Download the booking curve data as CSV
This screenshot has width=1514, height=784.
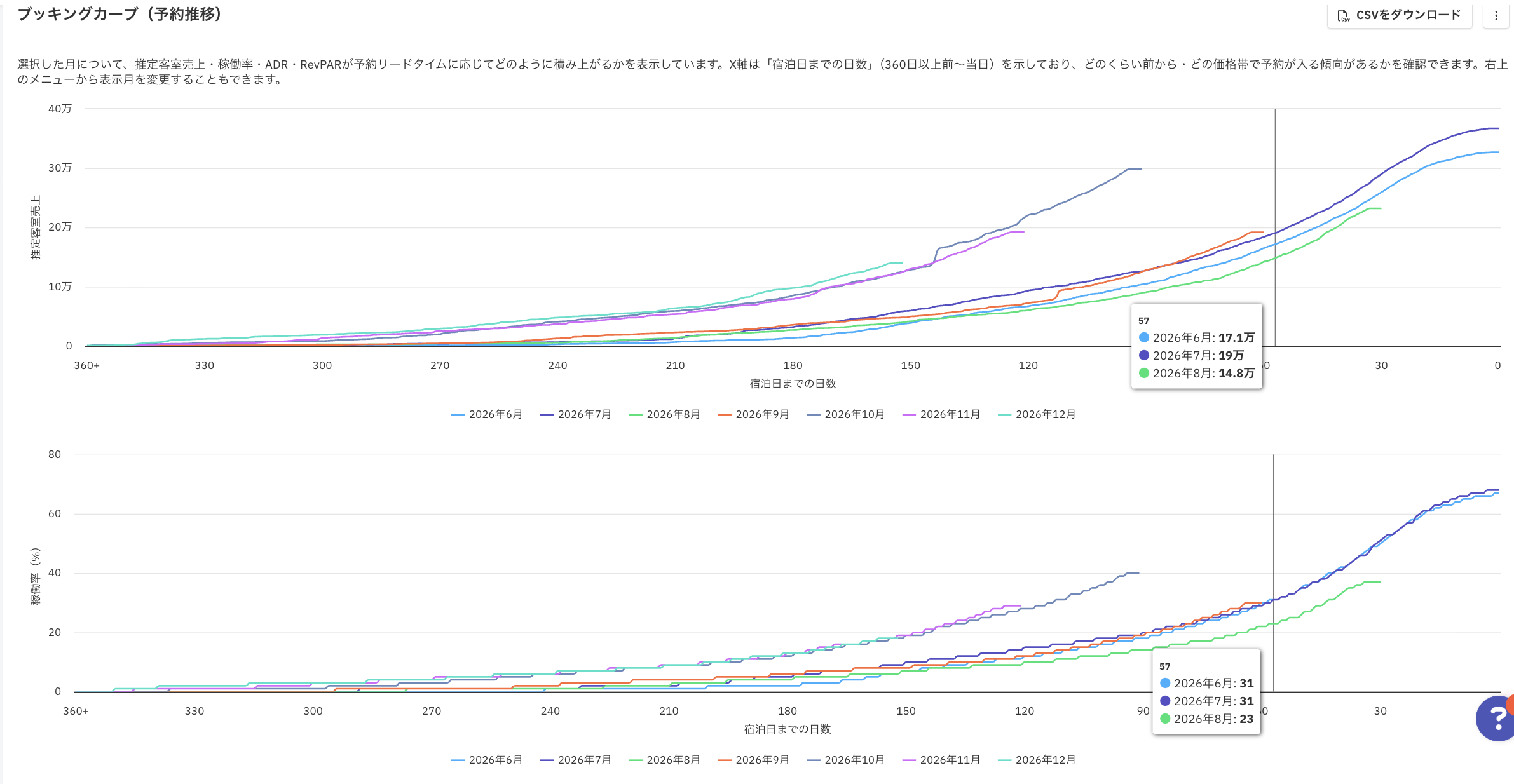click(x=1400, y=15)
